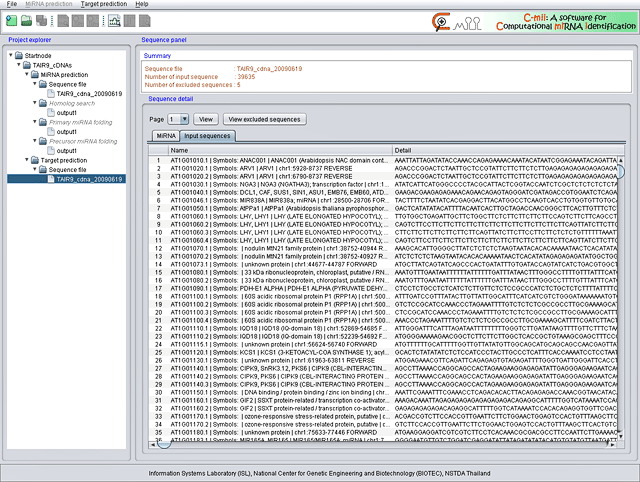Image resolution: width=640 pixels, height=482 pixels.
Task: Click the TAIR9_cDNAs folder icon
Action: click(x=27, y=65)
